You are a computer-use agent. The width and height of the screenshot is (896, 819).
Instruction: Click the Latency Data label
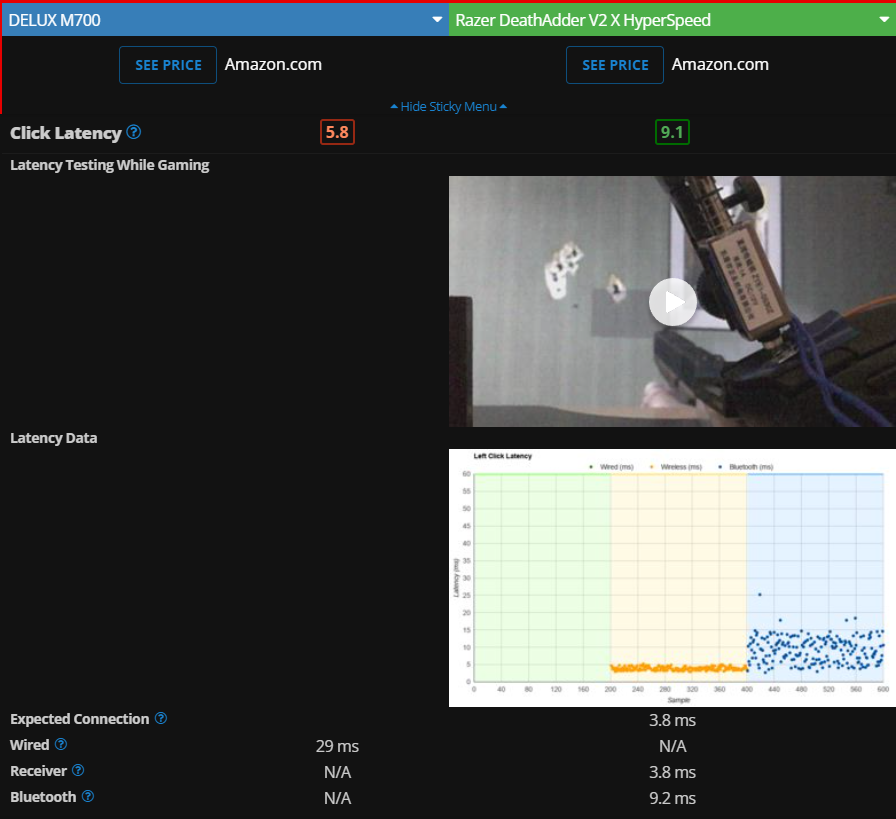[54, 438]
